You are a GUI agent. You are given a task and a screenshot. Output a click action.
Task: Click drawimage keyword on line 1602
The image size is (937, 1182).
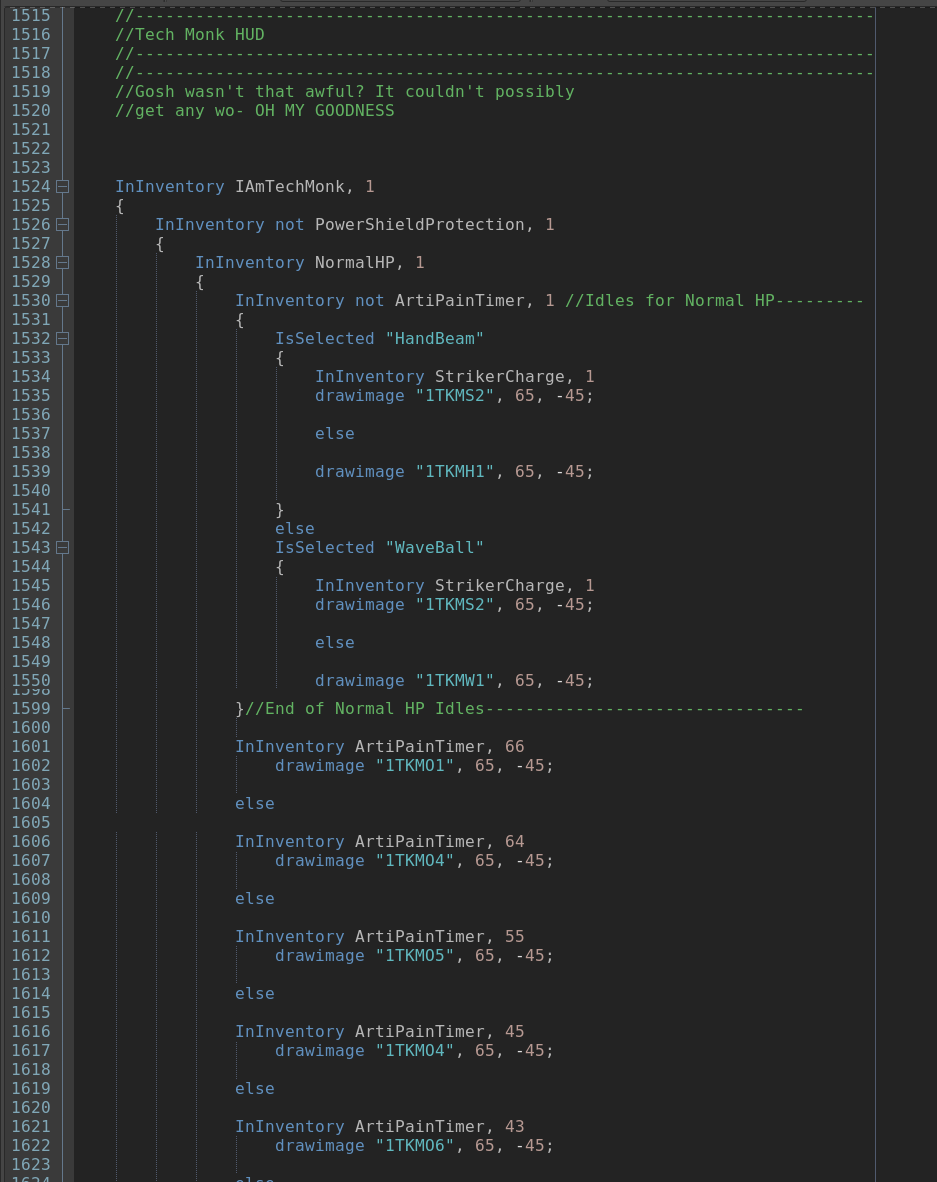click(320, 766)
